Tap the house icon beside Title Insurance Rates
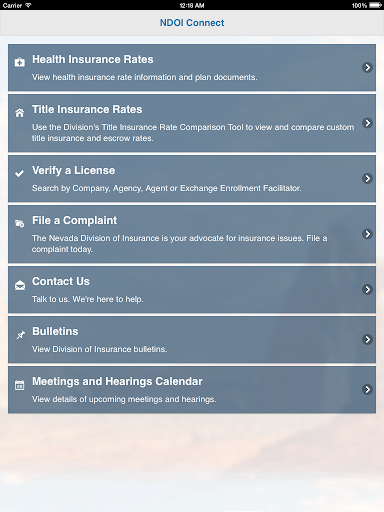 coord(20,113)
